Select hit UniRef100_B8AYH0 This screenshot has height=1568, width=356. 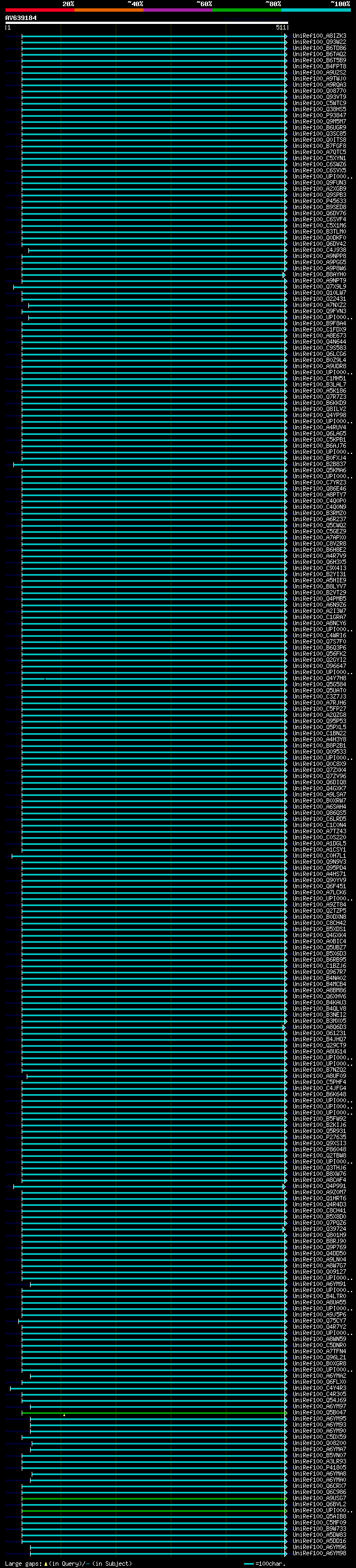click(319, 275)
